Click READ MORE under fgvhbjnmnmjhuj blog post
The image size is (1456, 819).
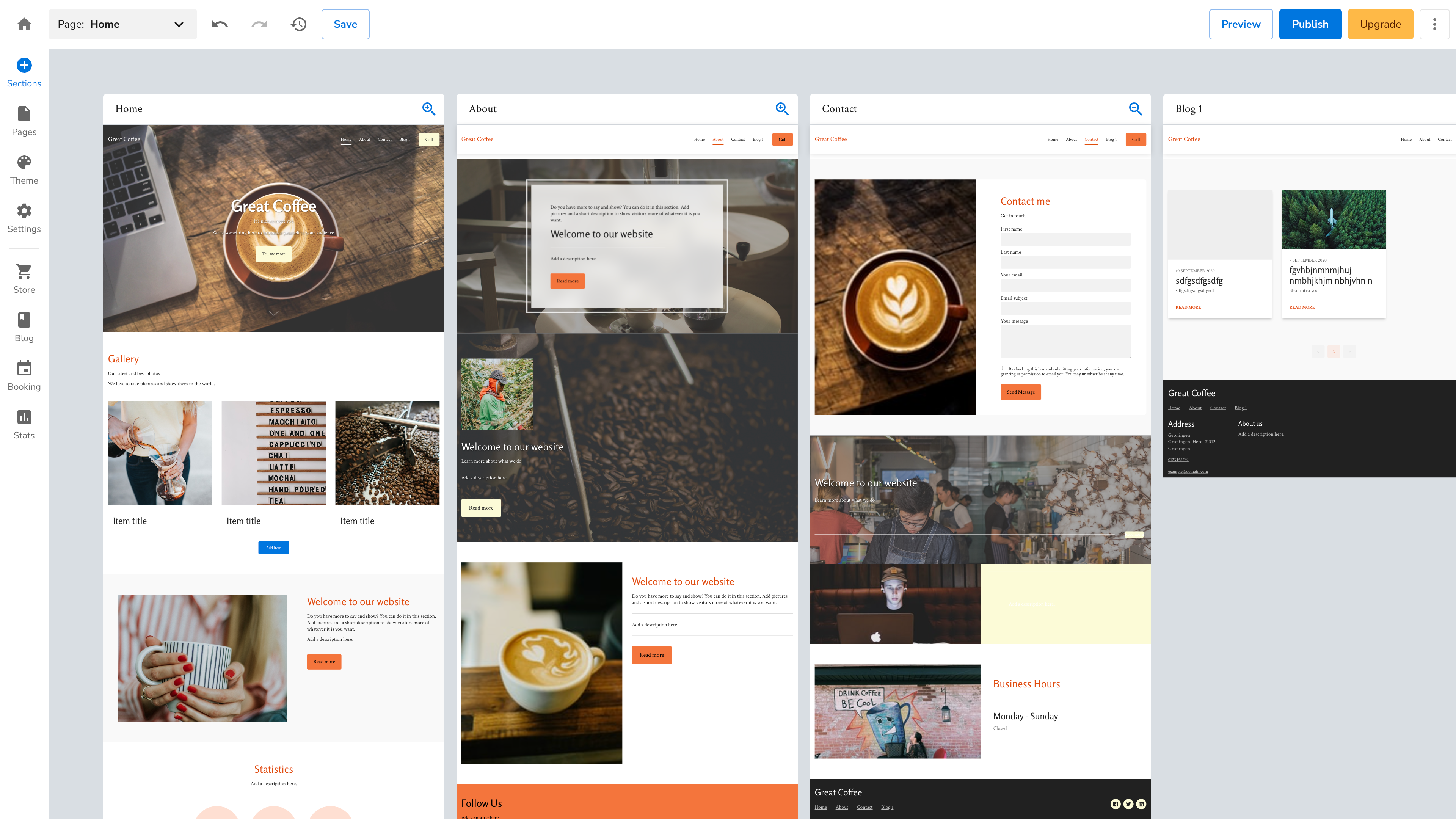coord(1302,307)
